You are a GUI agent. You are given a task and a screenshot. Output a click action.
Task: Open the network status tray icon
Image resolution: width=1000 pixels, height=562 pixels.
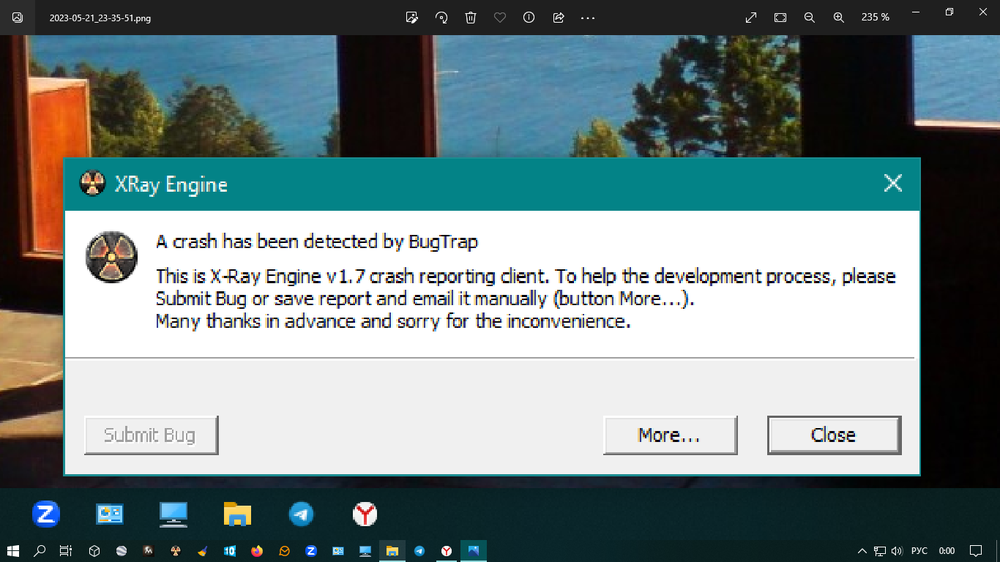point(880,551)
